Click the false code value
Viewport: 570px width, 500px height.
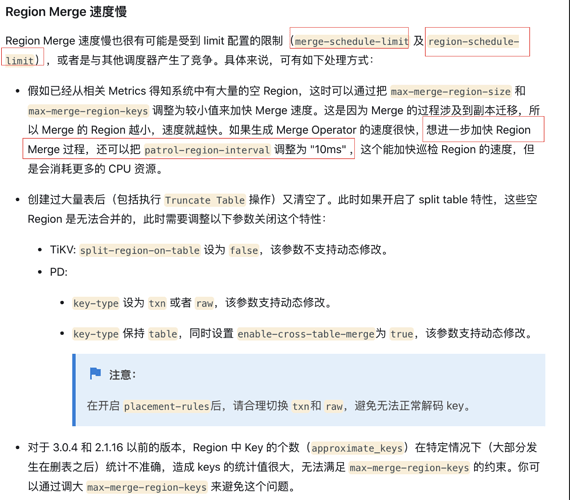click(244, 250)
